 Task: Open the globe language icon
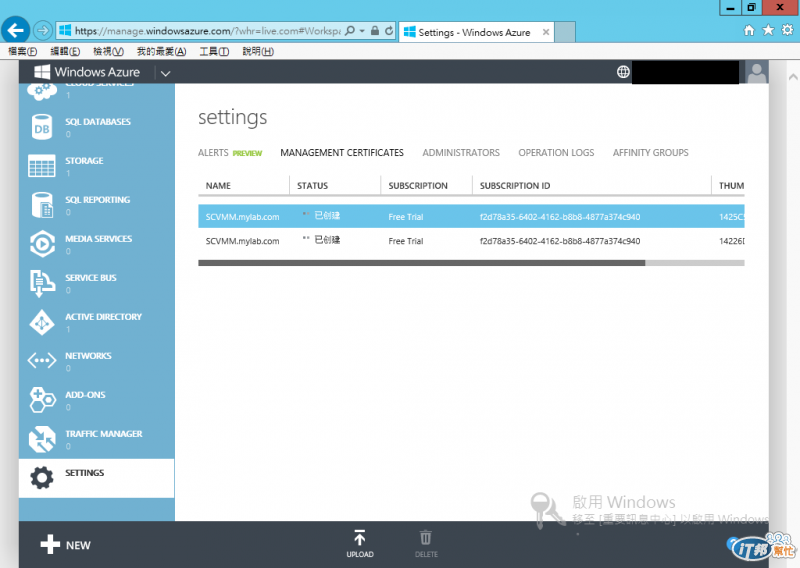point(623,72)
